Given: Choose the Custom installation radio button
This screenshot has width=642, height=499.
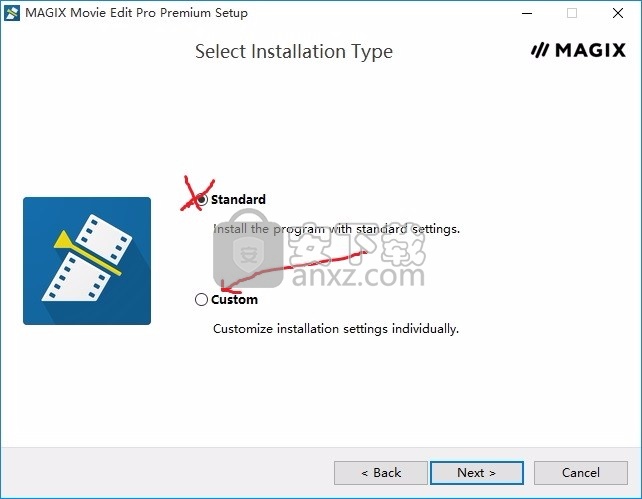Looking at the screenshot, I should coord(201,300).
